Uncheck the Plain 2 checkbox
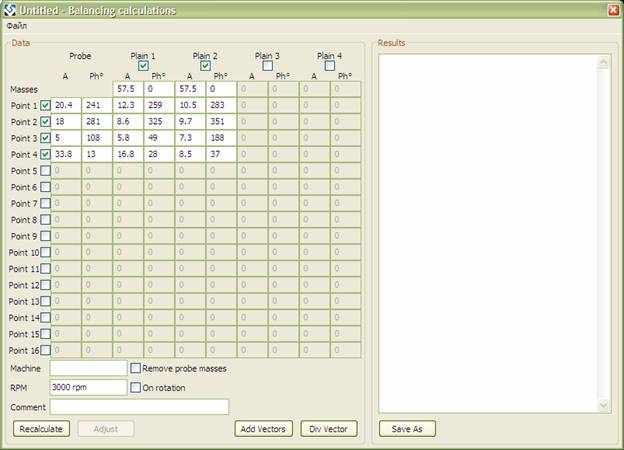624x450 pixels. click(x=205, y=66)
